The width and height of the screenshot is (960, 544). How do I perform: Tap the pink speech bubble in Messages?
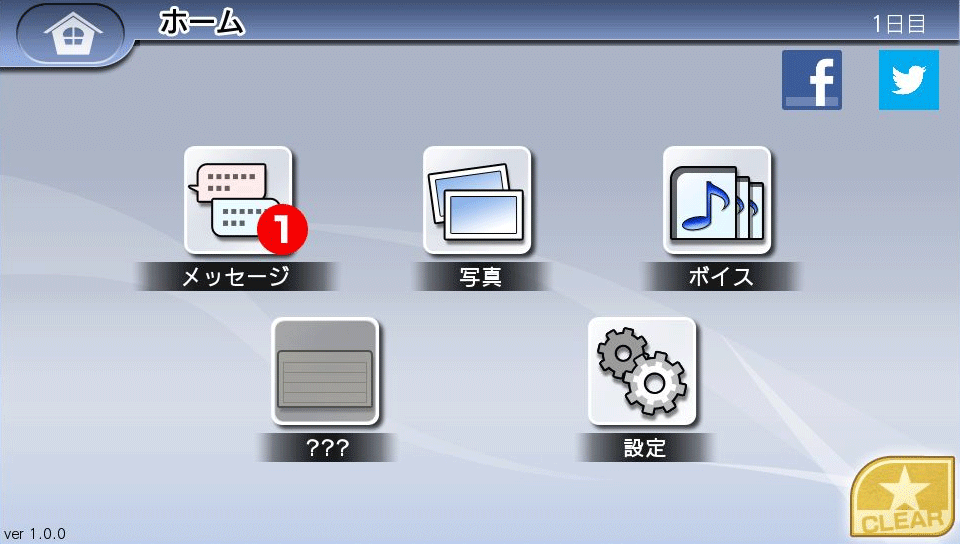coord(228,182)
